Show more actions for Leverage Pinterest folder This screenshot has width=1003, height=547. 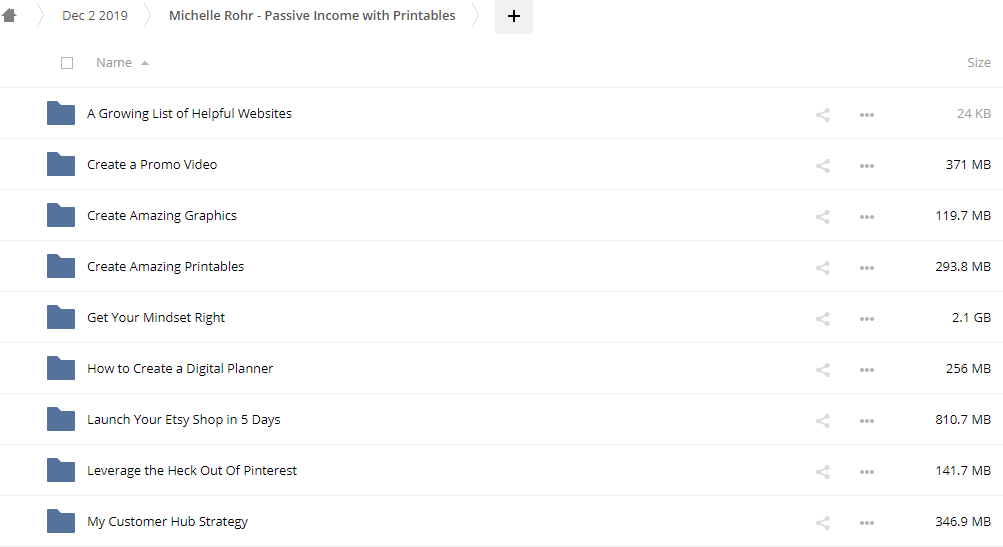click(867, 471)
